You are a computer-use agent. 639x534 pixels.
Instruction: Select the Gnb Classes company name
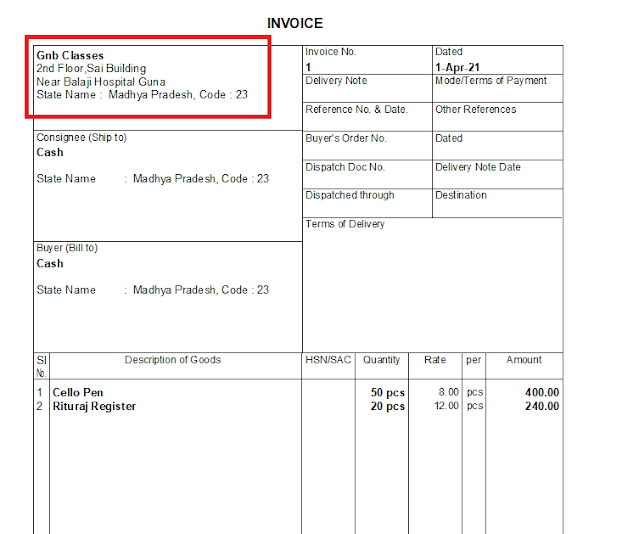click(x=70, y=55)
